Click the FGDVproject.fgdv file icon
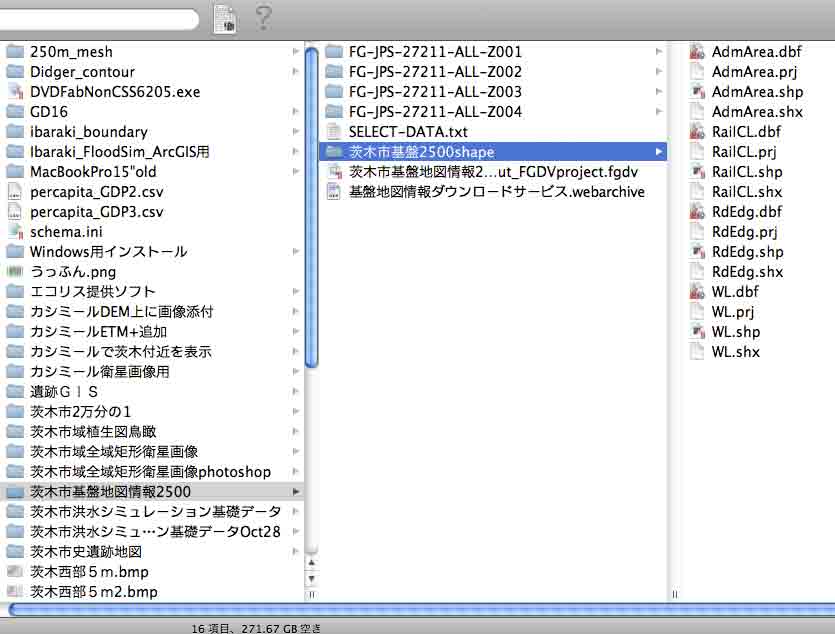Screen dimensions: 835x634 pyautogui.click(x=334, y=171)
